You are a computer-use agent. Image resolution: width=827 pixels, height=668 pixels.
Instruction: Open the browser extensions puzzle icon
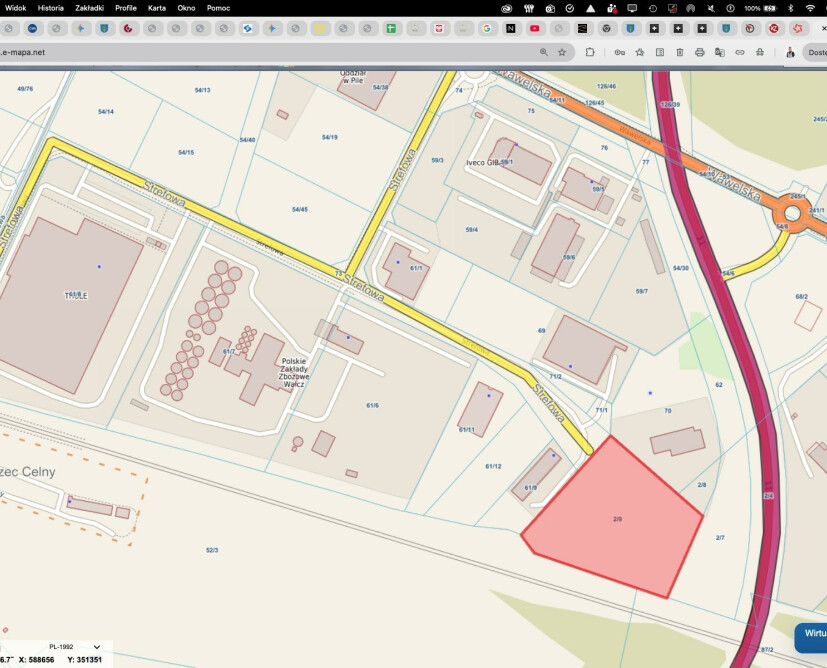590,52
